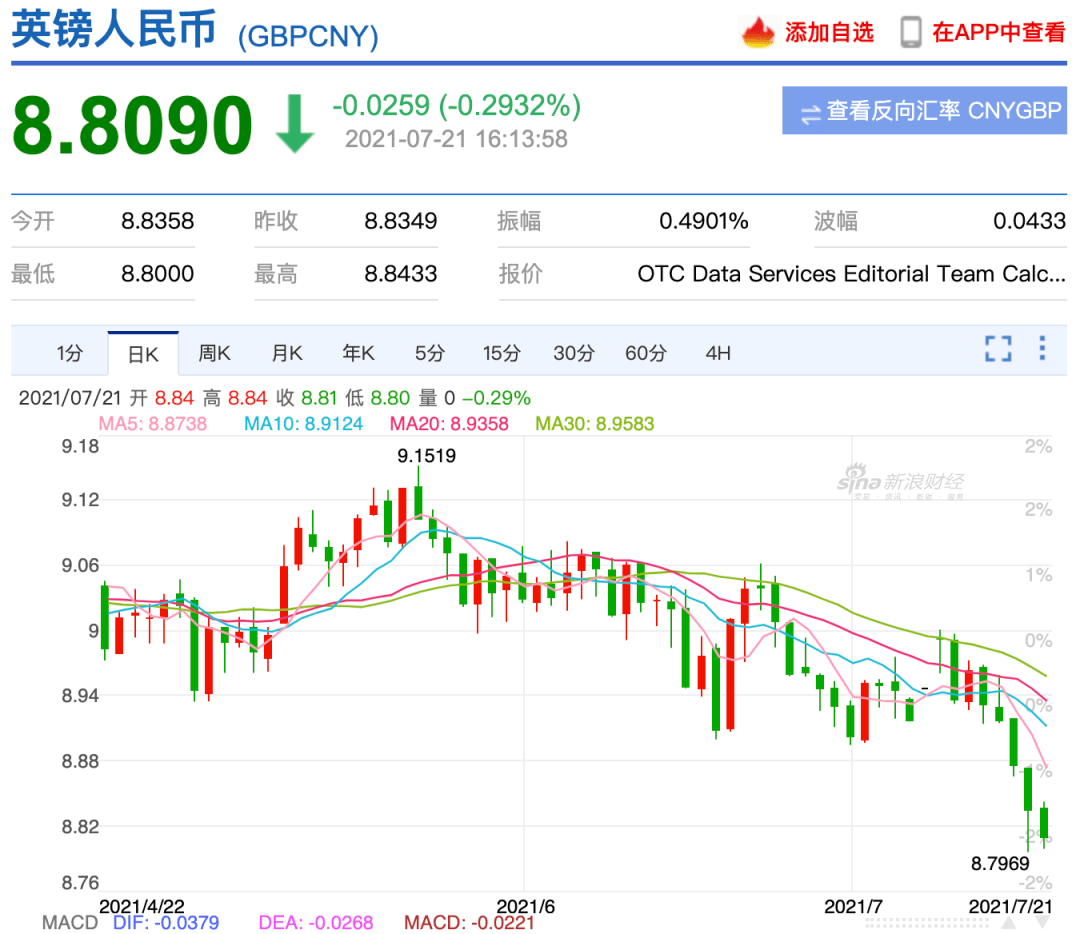Choose the 4H timeframe tab
The image size is (1080, 934).
click(717, 353)
